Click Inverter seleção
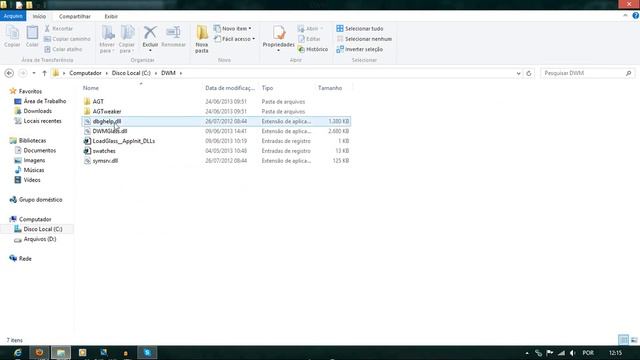Screen dimensions: 640x360 360,49
